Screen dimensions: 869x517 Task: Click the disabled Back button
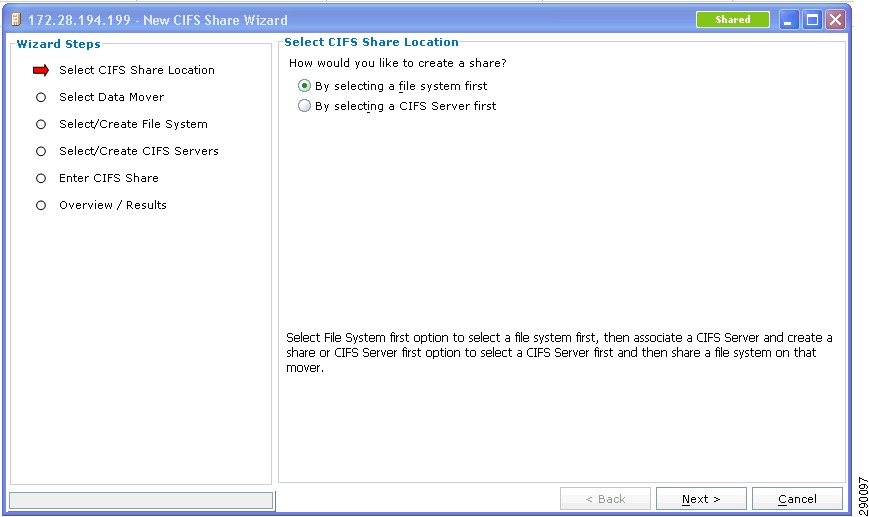point(605,499)
